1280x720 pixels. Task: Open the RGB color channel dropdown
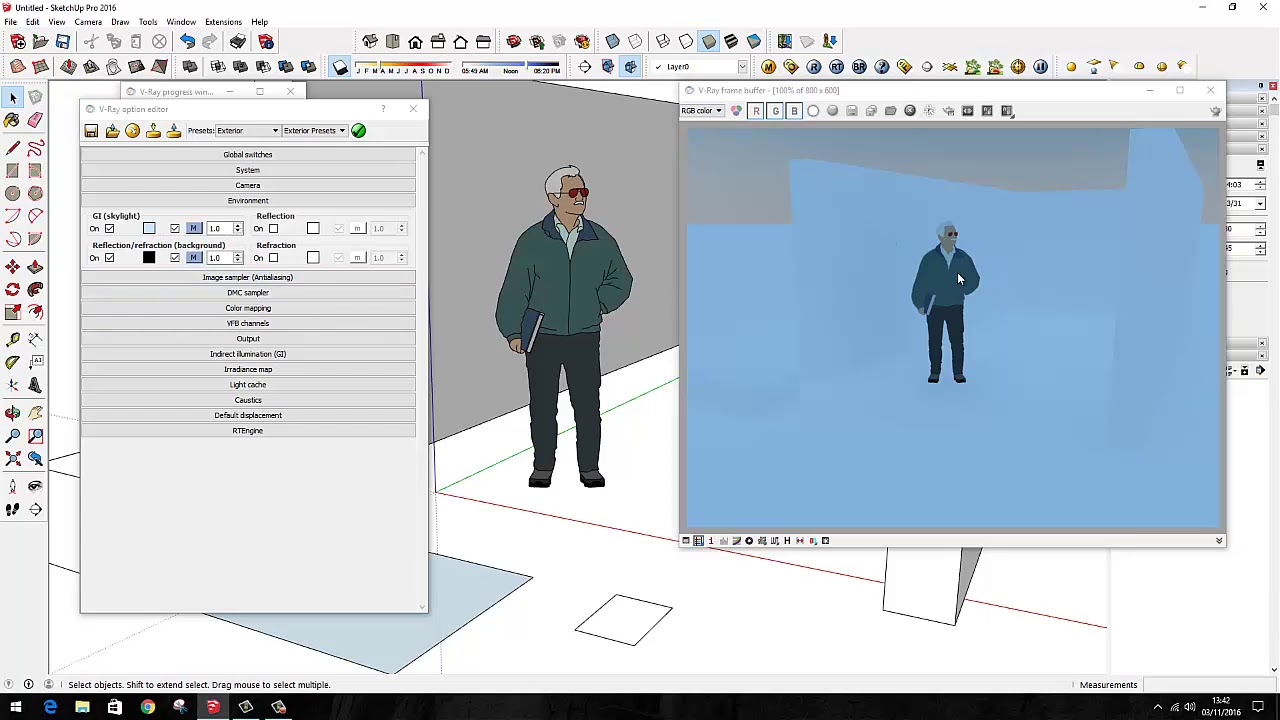coord(702,111)
